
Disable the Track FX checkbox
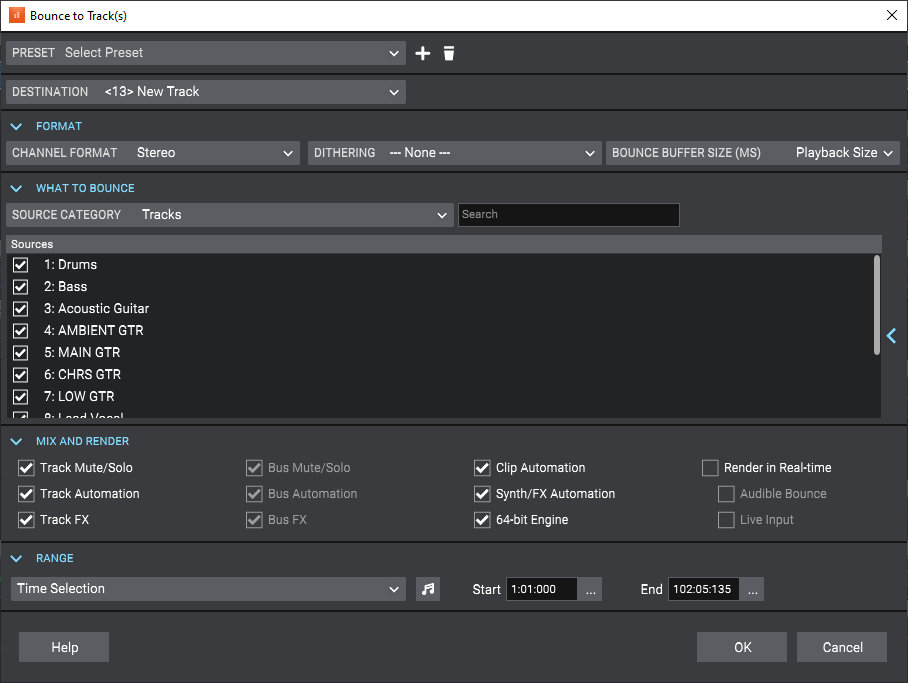tap(26, 520)
